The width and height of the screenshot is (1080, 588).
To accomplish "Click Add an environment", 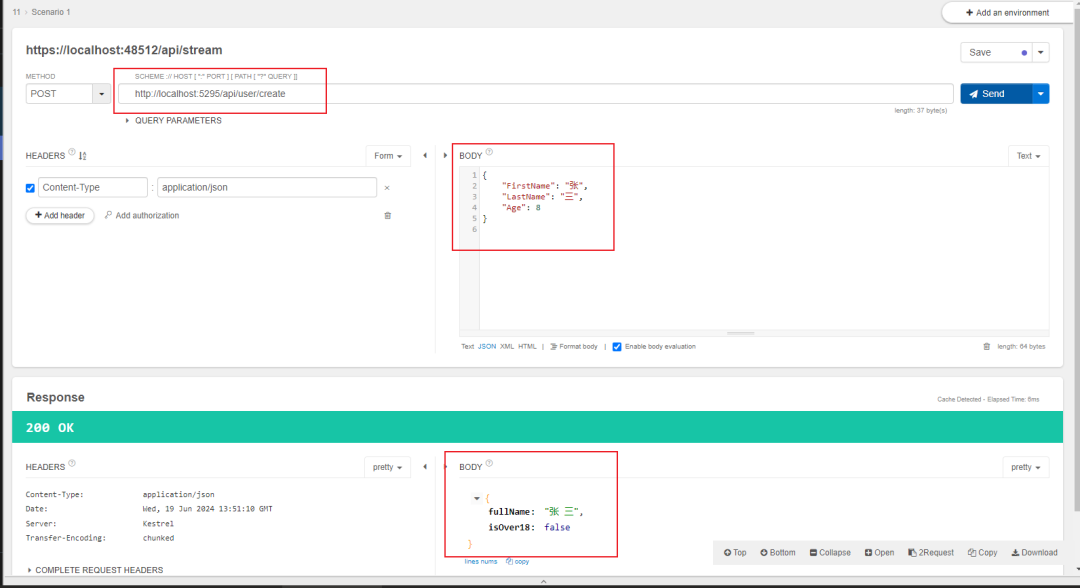I will (1007, 12).
